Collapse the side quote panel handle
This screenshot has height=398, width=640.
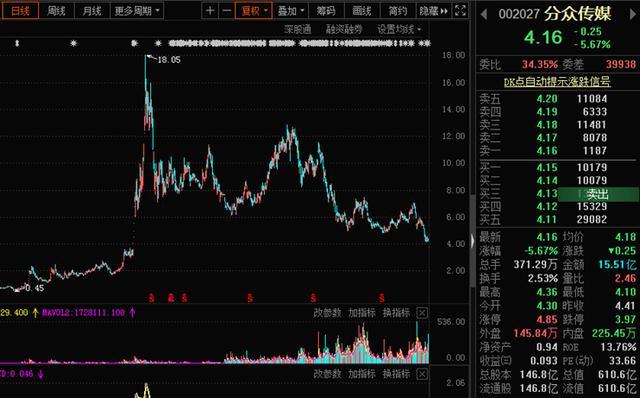[473, 241]
